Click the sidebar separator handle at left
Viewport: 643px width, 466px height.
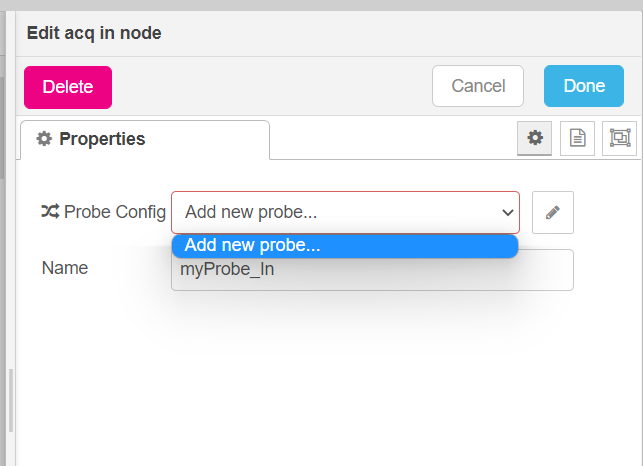tap(11, 400)
